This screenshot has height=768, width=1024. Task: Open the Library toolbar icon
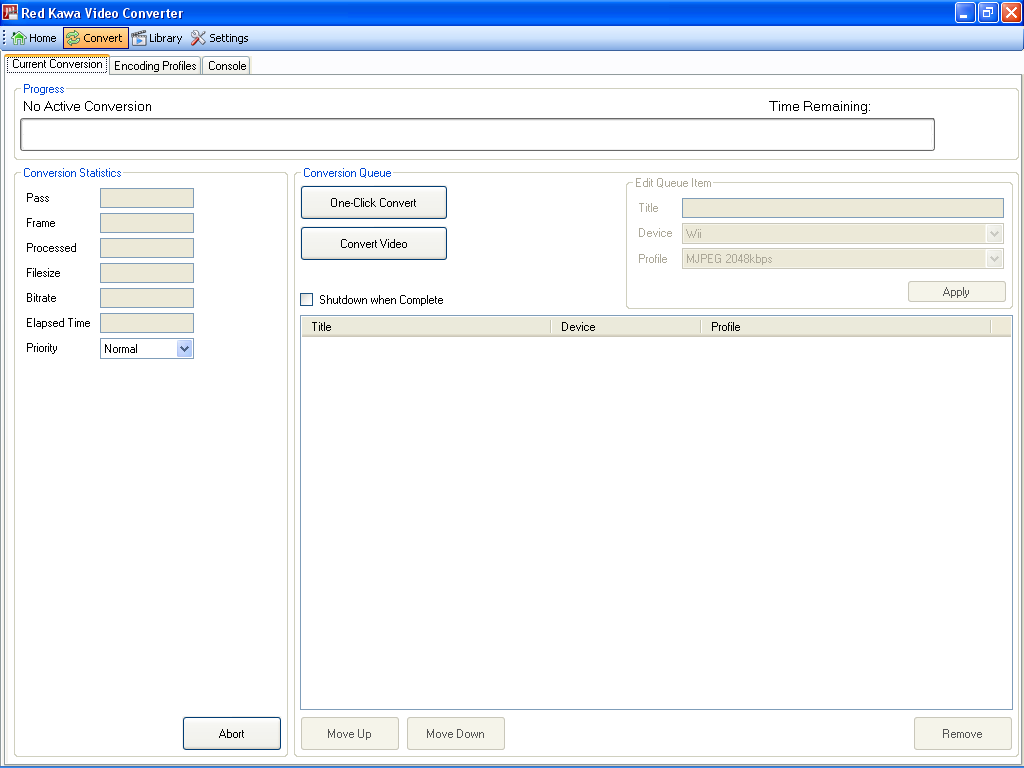(x=139, y=38)
